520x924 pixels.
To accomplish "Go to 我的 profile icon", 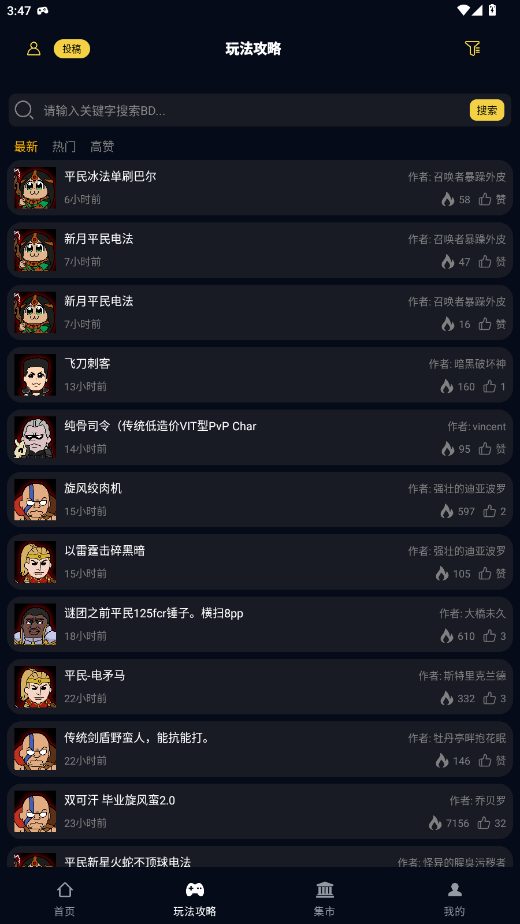I will 454,889.
